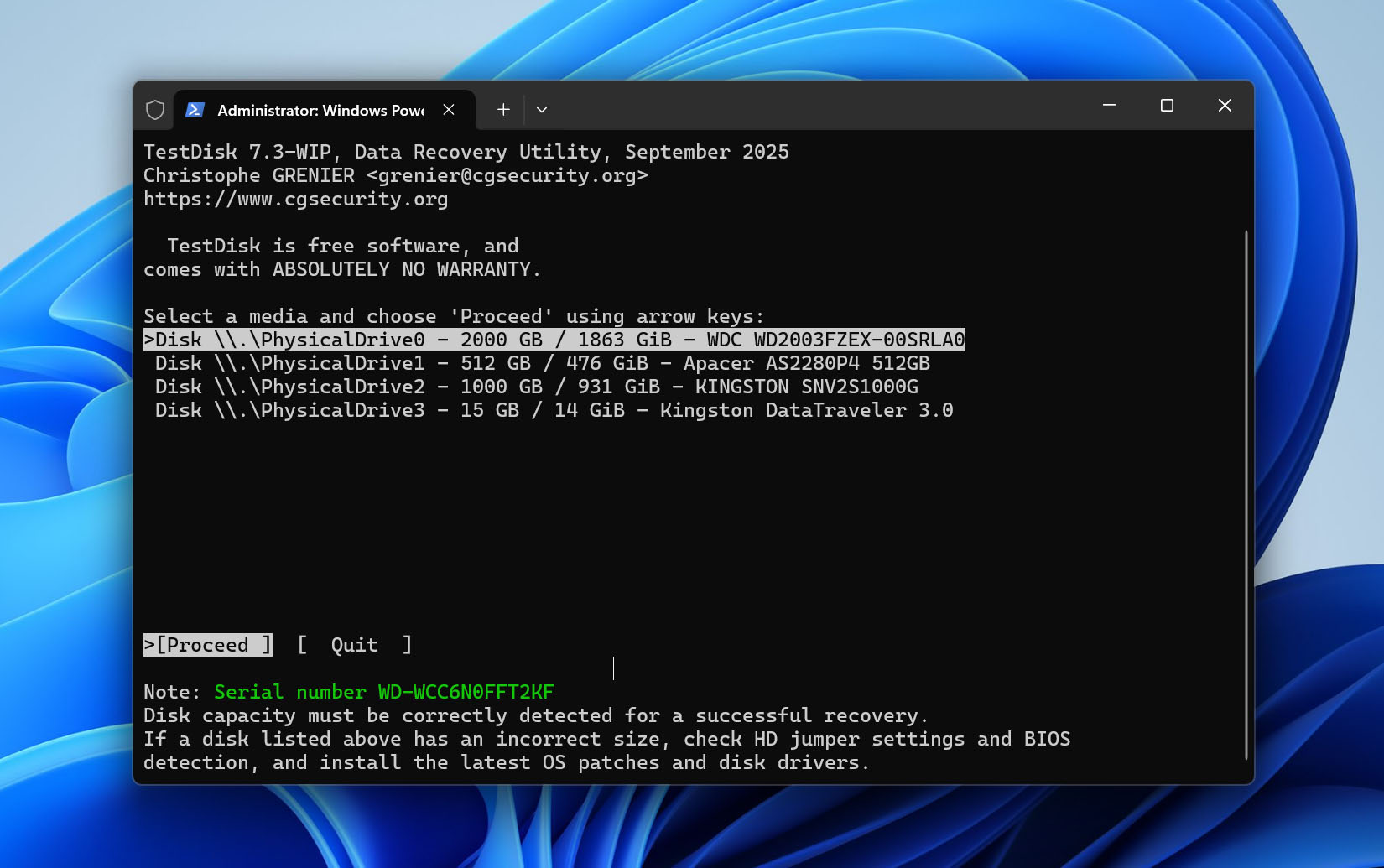Expand the tab profile dropdown chevron
The height and width of the screenshot is (868, 1384).
(x=542, y=110)
